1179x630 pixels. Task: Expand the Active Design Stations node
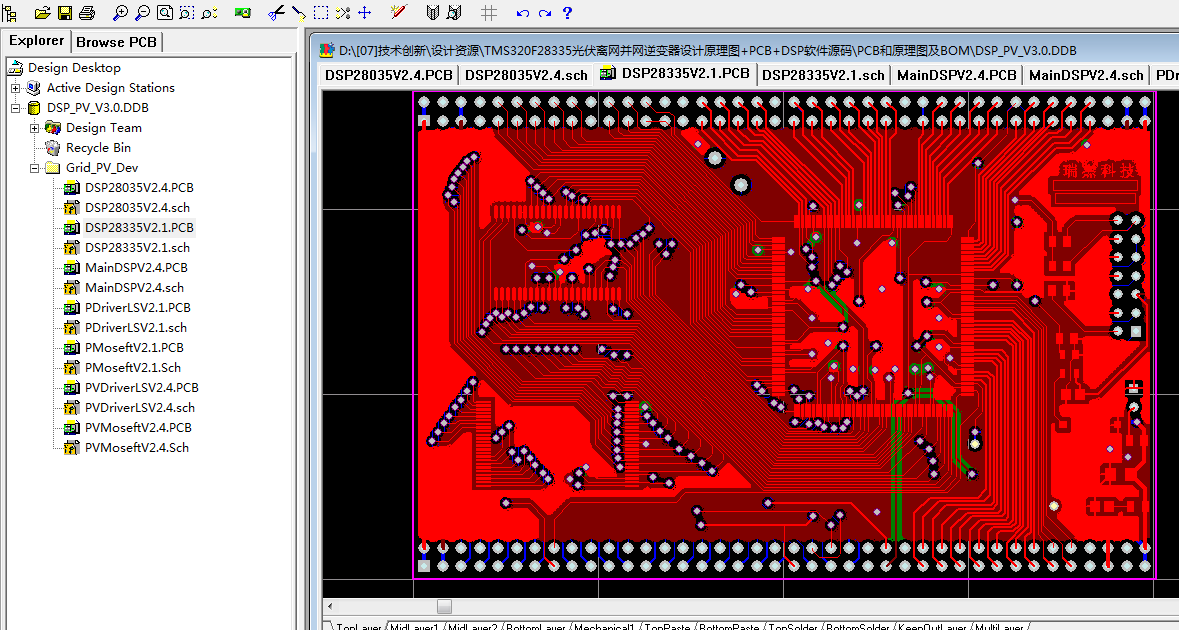click(x=15, y=88)
